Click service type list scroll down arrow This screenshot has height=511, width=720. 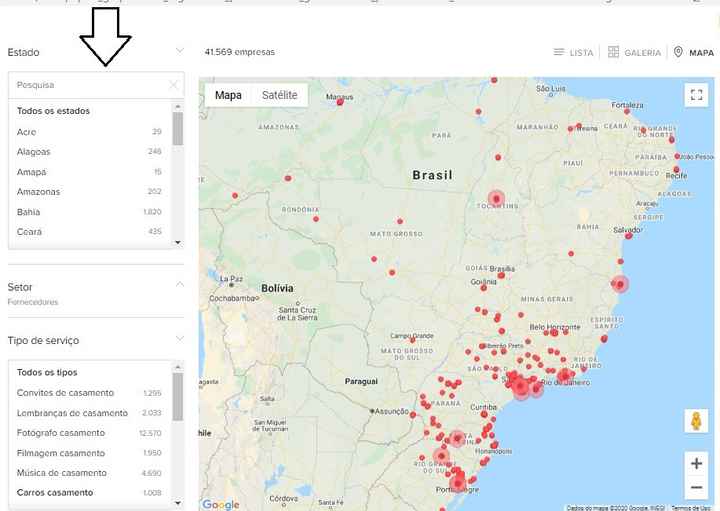pos(178,503)
